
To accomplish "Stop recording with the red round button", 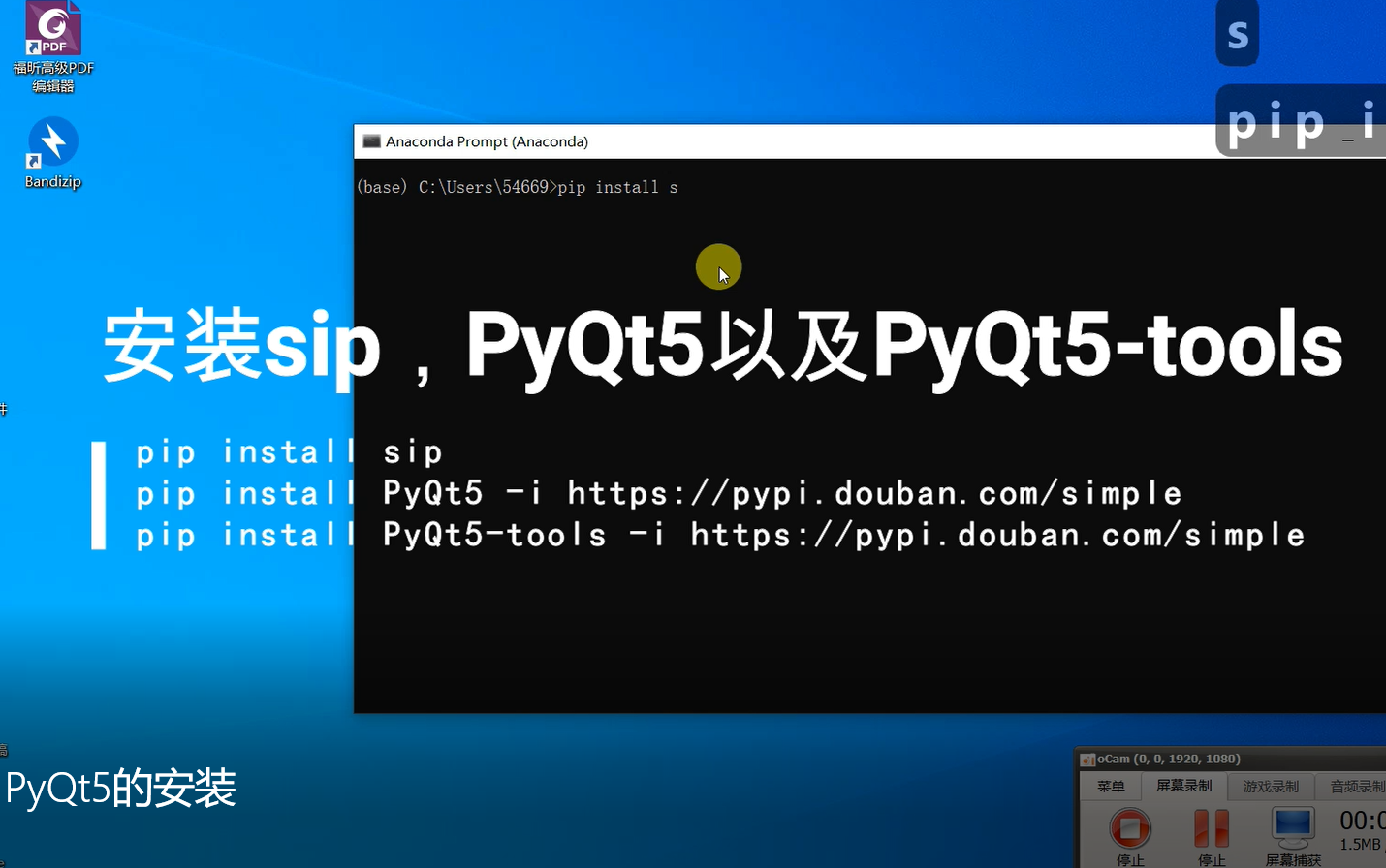I will [x=1130, y=829].
